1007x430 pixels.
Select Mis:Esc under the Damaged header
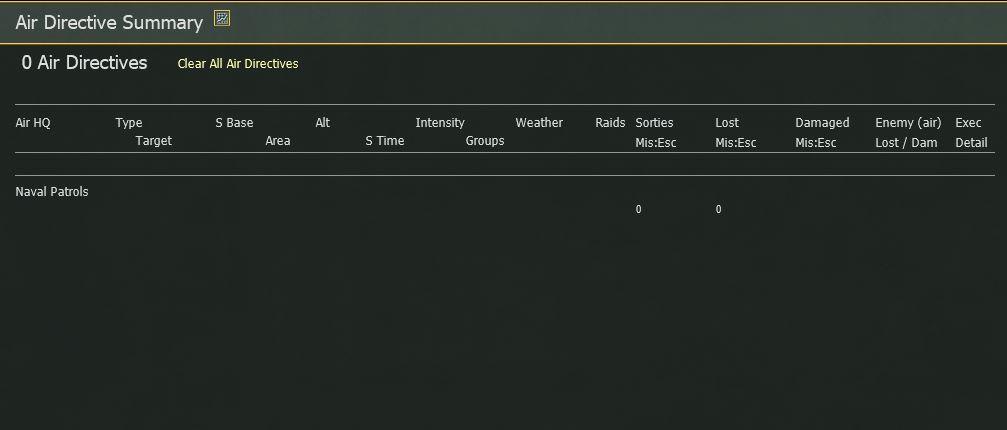coord(816,143)
